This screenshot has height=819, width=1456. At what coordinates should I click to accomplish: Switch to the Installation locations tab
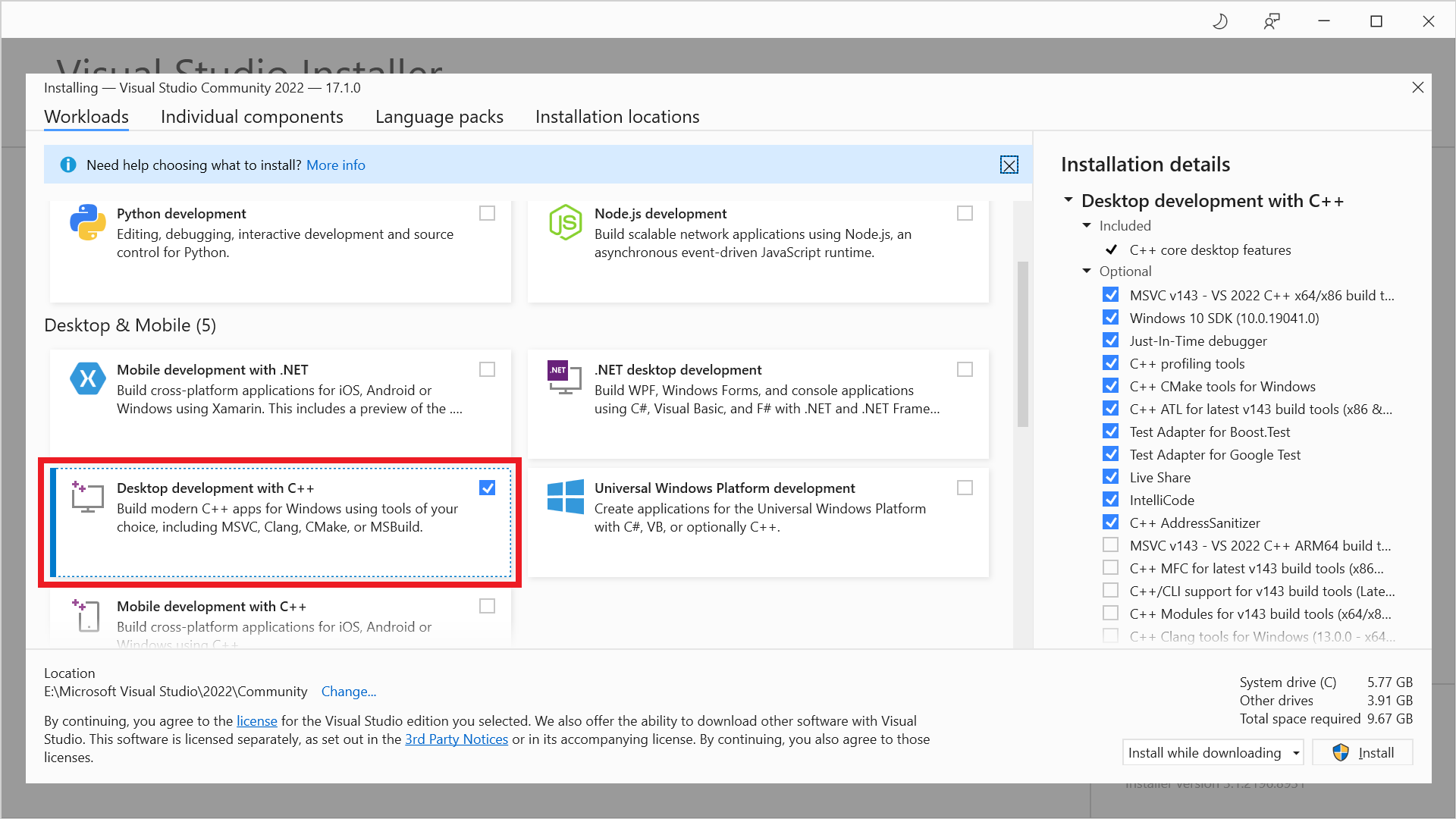pyautogui.click(x=617, y=117)
